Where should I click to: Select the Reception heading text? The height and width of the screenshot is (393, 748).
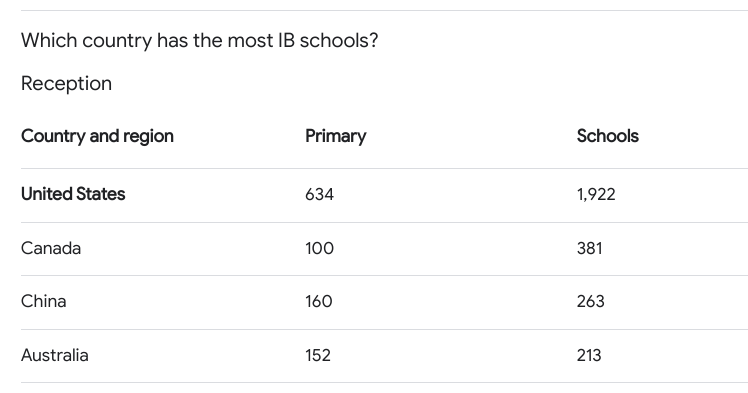(x=66, y=83)
